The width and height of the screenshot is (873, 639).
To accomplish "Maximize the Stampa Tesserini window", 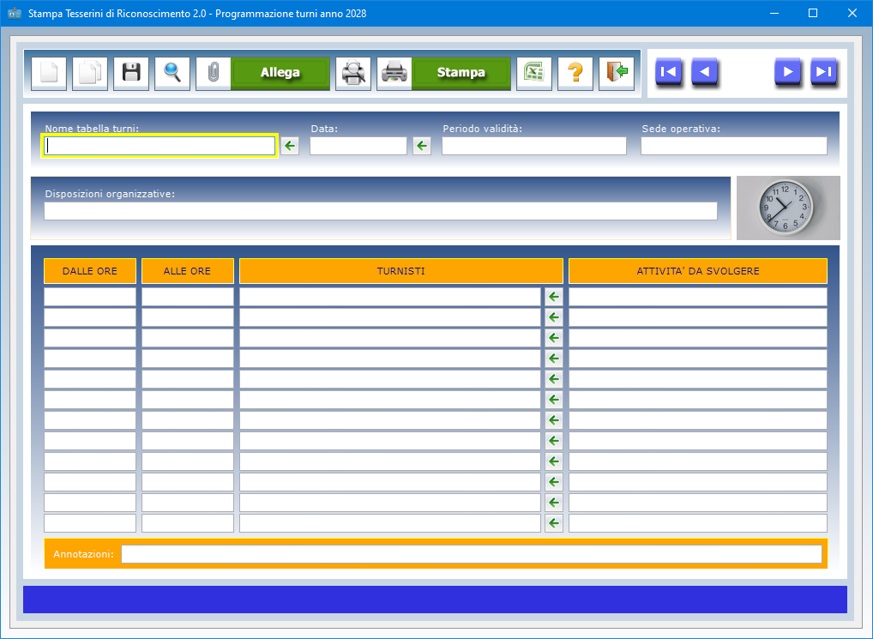I will pyautogui.click(x=813, y=13).
